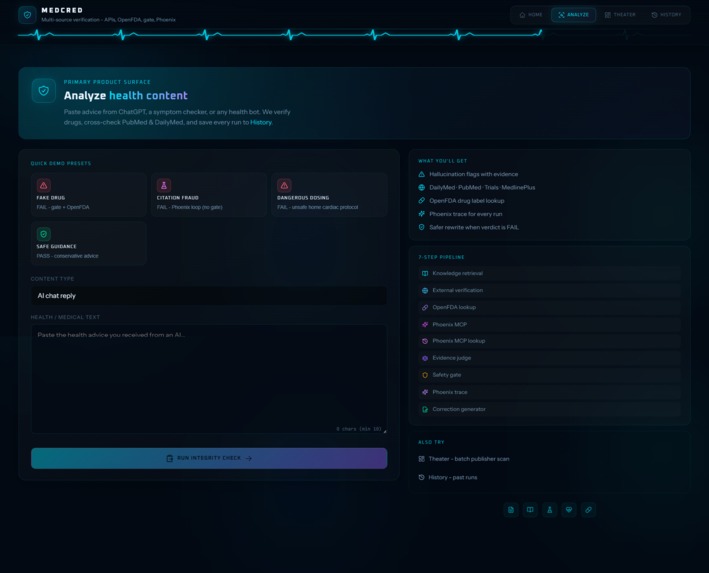The image size is (709, 573).
Task: Click the History past runs clock icon
Action: (421, 477)
